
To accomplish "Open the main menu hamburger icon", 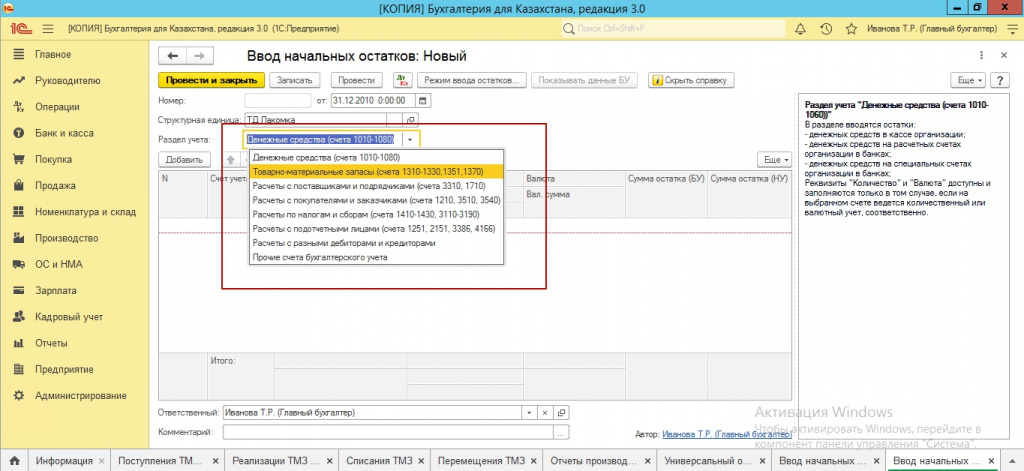I will [48, 29].
